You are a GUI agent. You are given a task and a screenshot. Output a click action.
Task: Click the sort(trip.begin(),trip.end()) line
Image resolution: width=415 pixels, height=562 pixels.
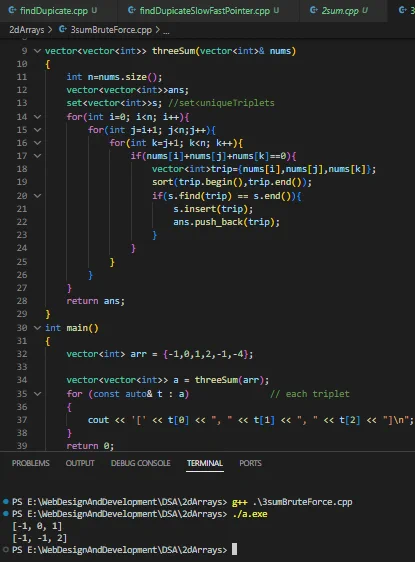pos(232,182)
